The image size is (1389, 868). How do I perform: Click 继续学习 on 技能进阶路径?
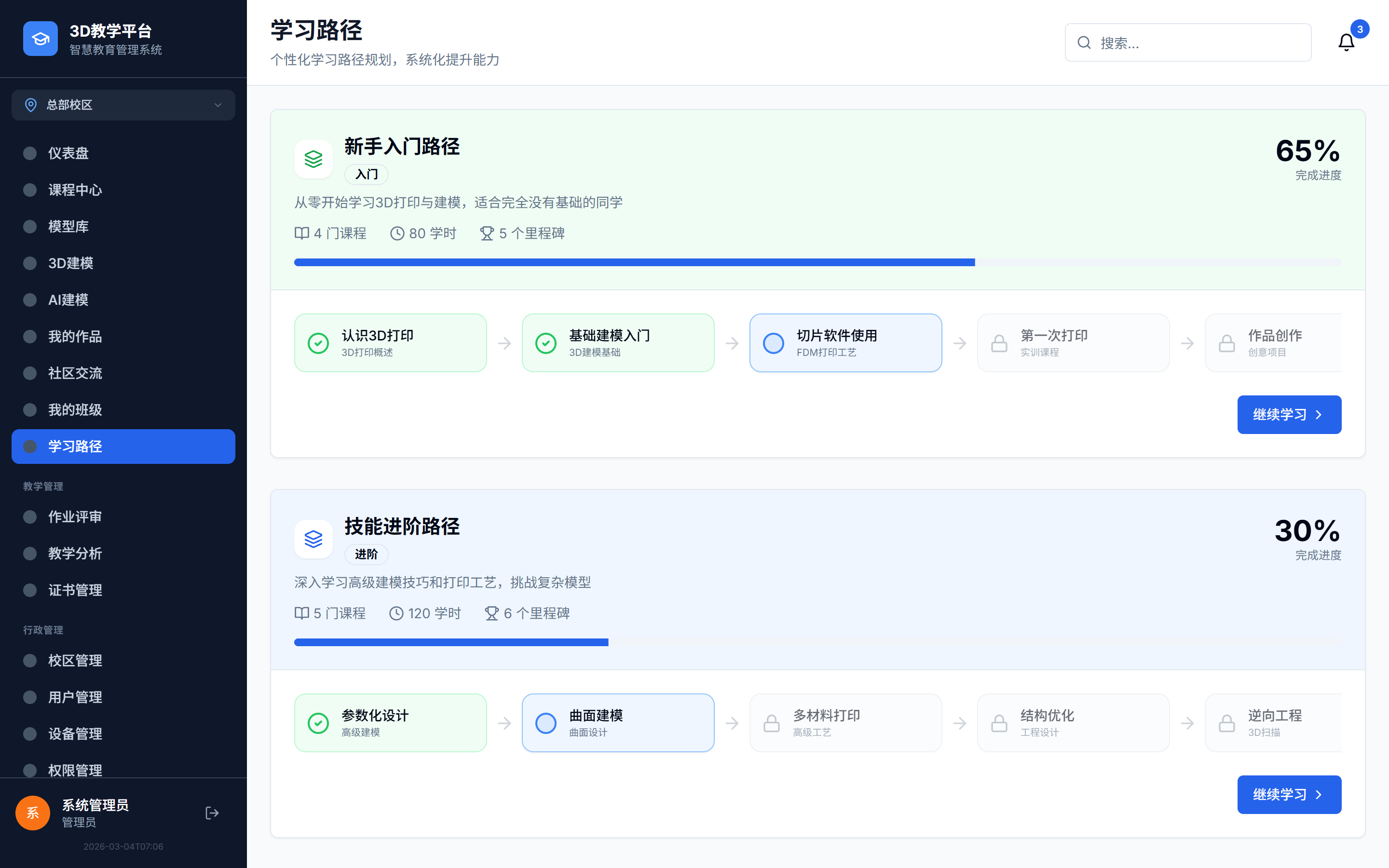[1289, 795]
